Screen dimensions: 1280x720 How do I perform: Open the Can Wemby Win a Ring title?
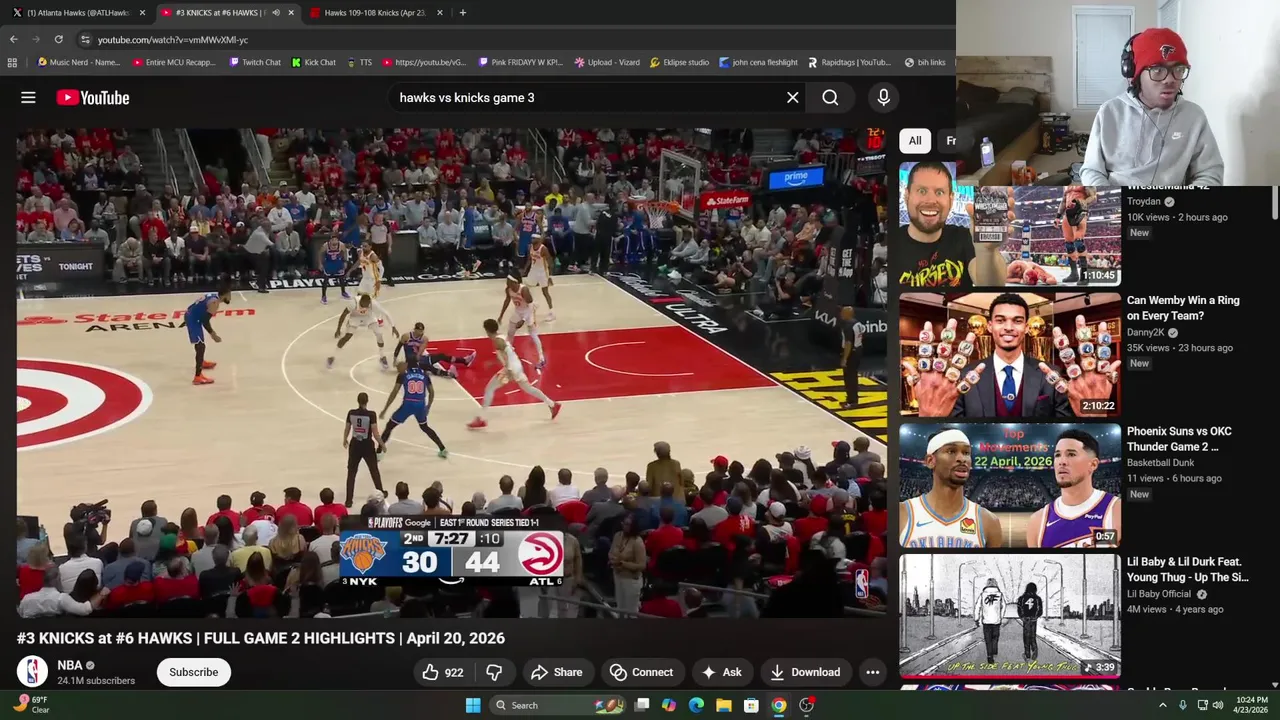(x=1183, y=308)
